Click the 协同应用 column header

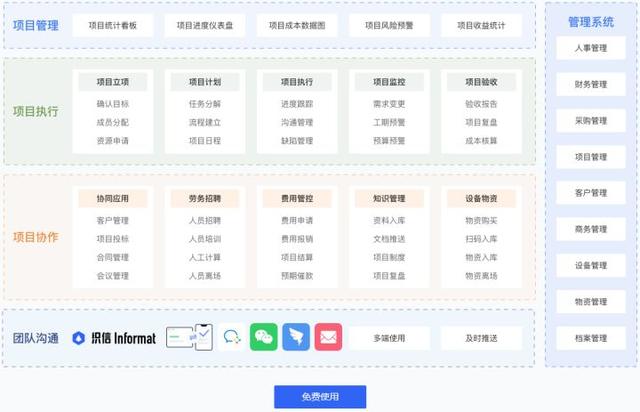113,198
